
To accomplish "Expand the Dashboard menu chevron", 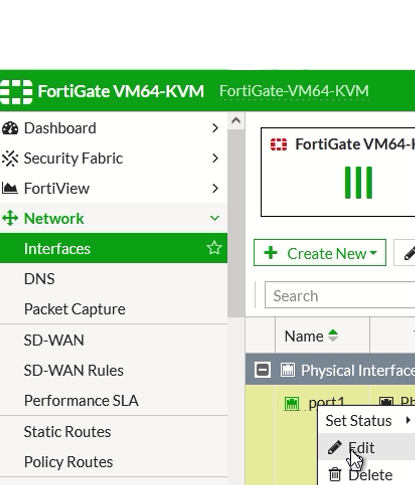I will tap(215, 128).
